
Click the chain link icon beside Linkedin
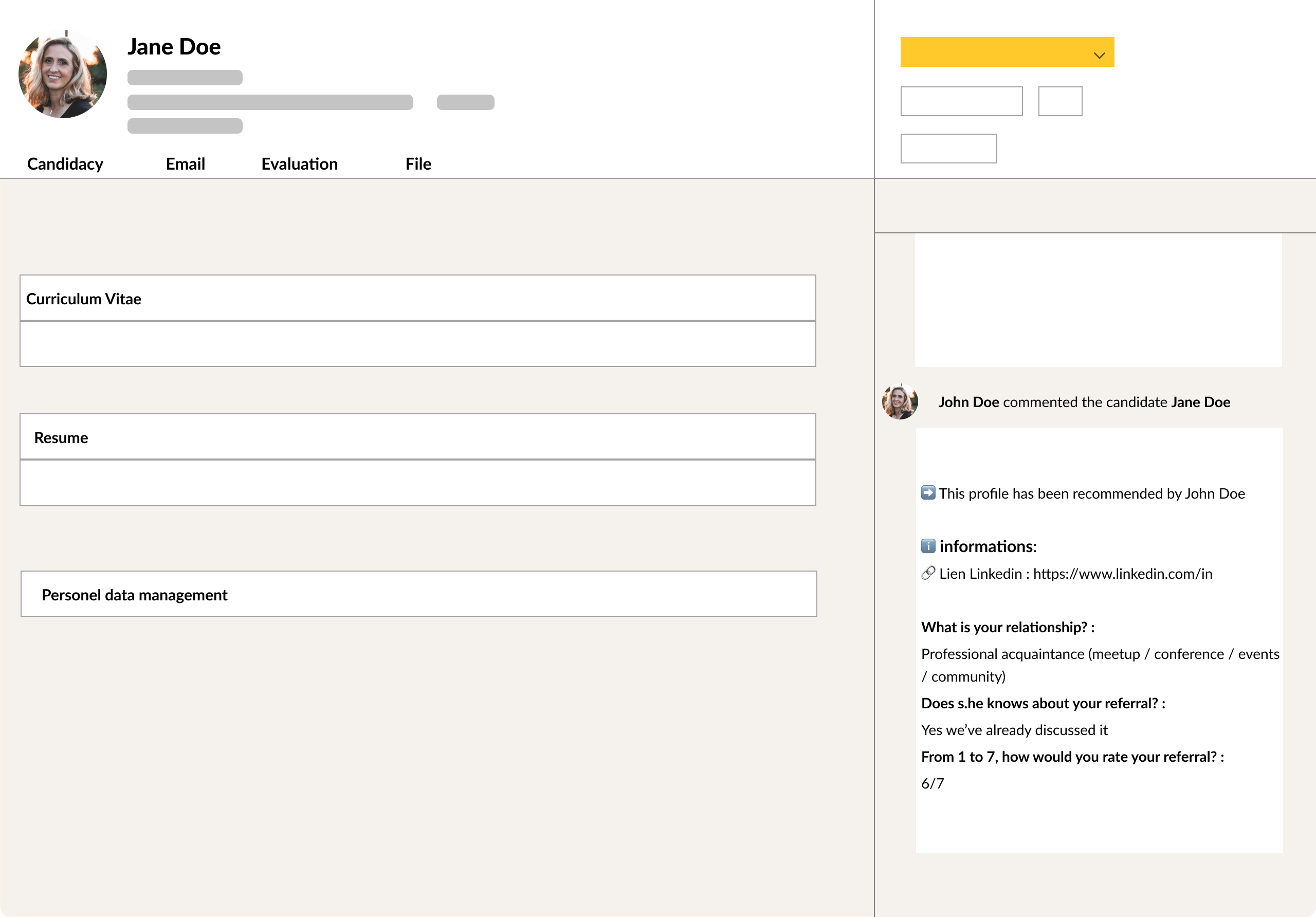click(928, 573)
